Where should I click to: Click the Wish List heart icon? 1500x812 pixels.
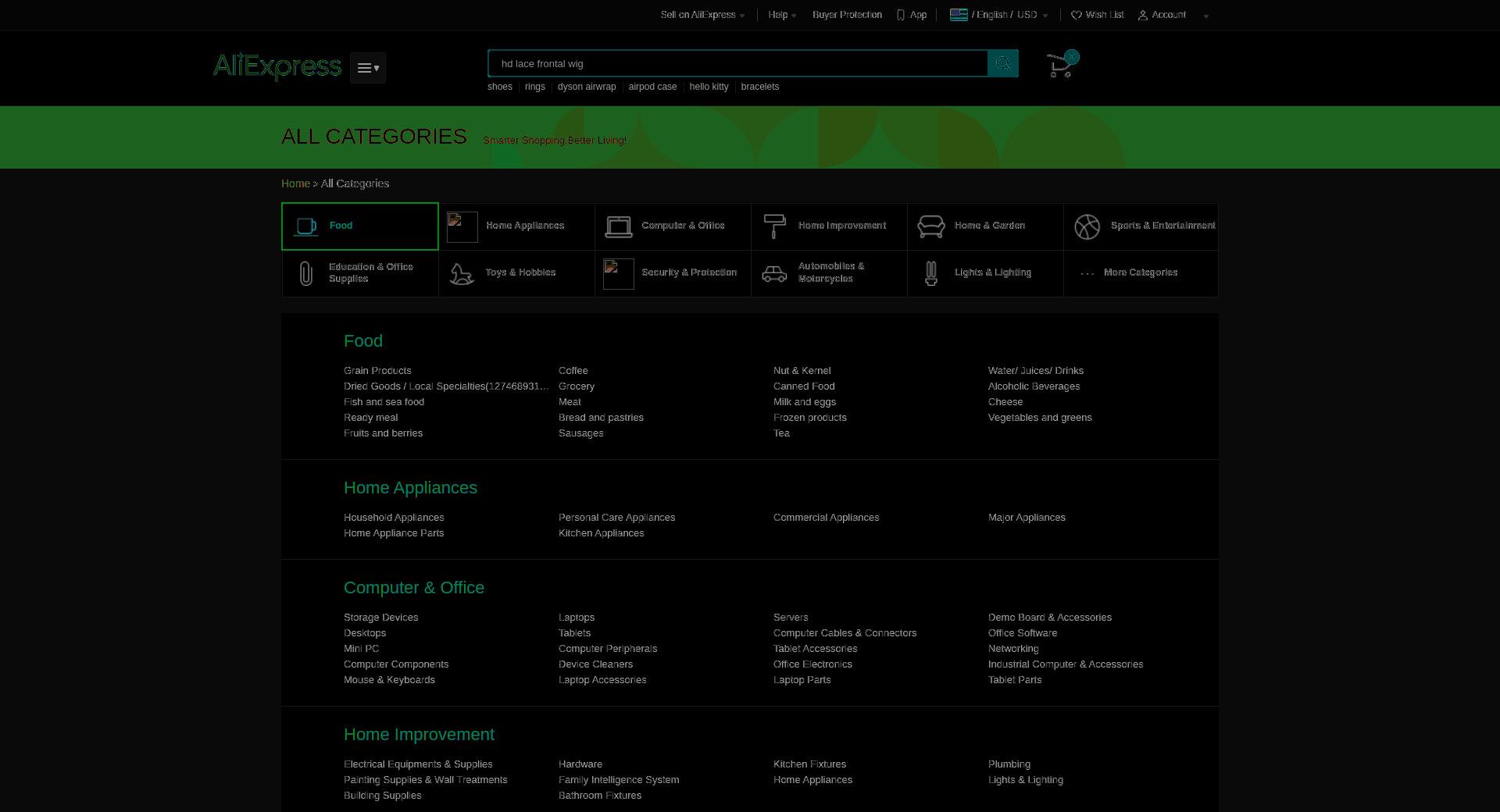(1076, 15)
